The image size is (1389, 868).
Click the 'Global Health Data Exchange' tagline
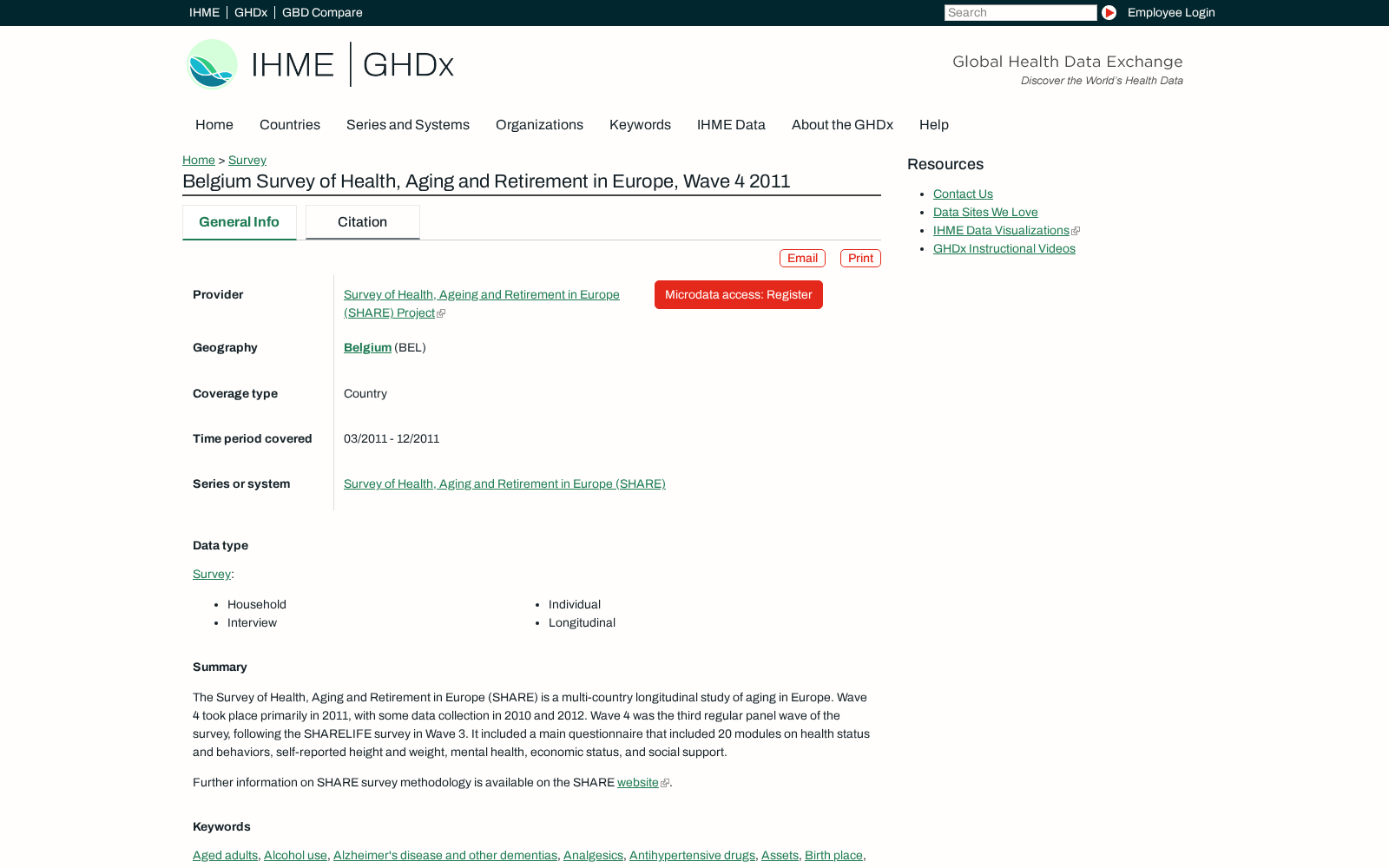pos(1068,62)
